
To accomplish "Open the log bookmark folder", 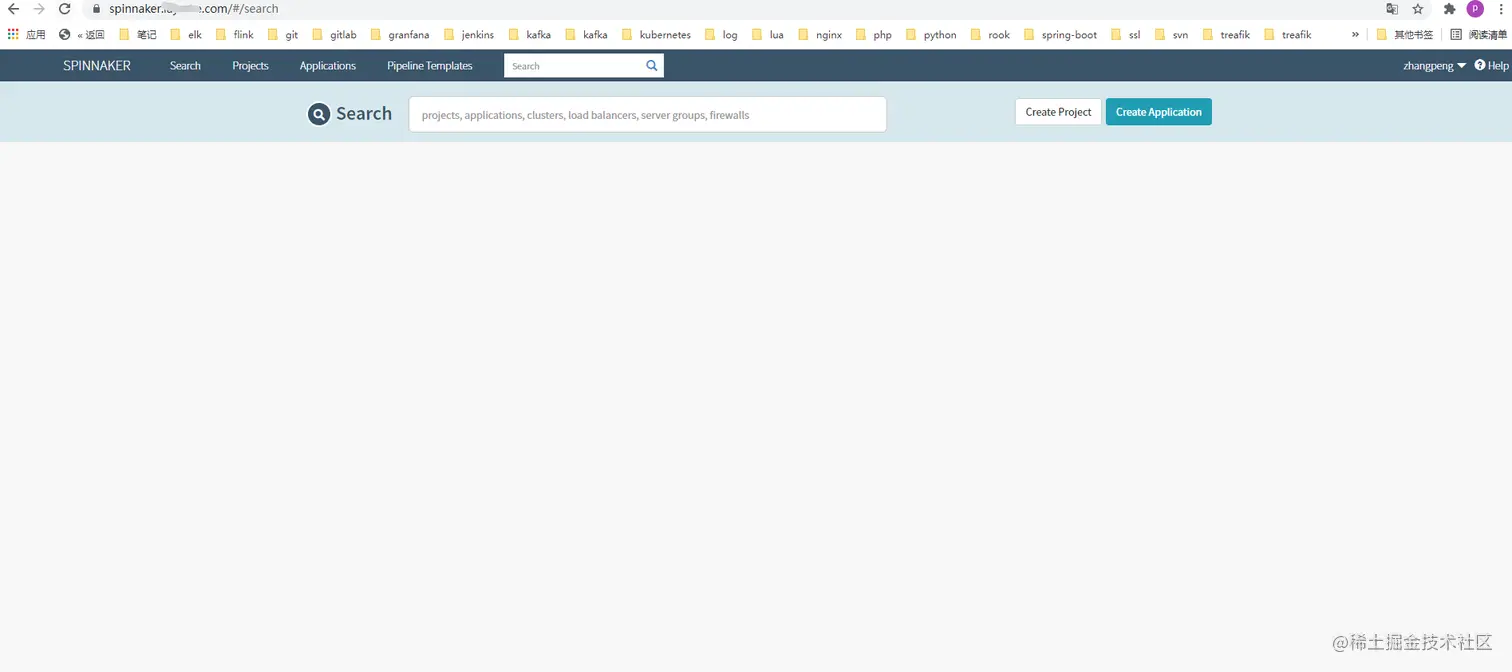I will pos(721,34).
